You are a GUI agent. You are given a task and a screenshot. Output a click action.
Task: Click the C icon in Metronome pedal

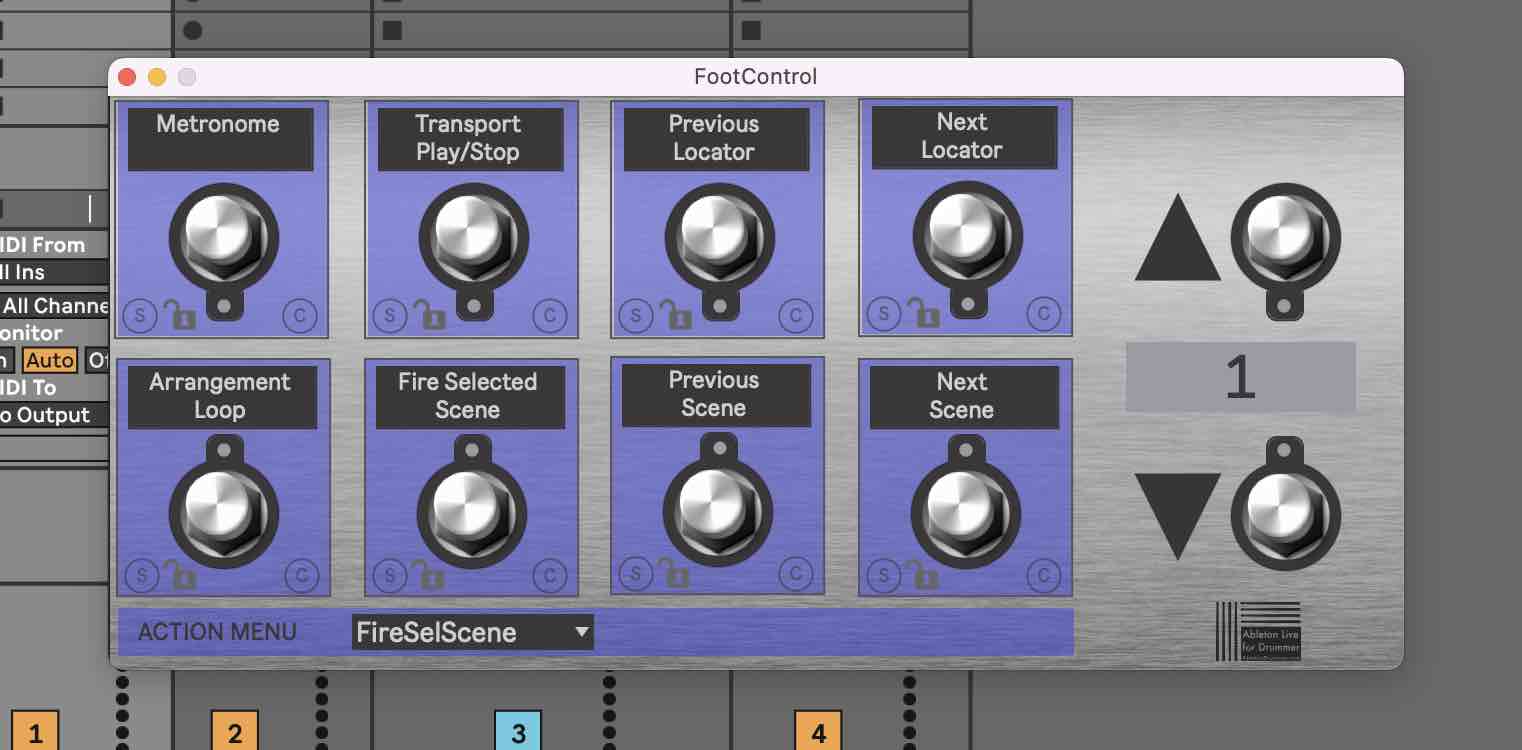tap(300, 316)
